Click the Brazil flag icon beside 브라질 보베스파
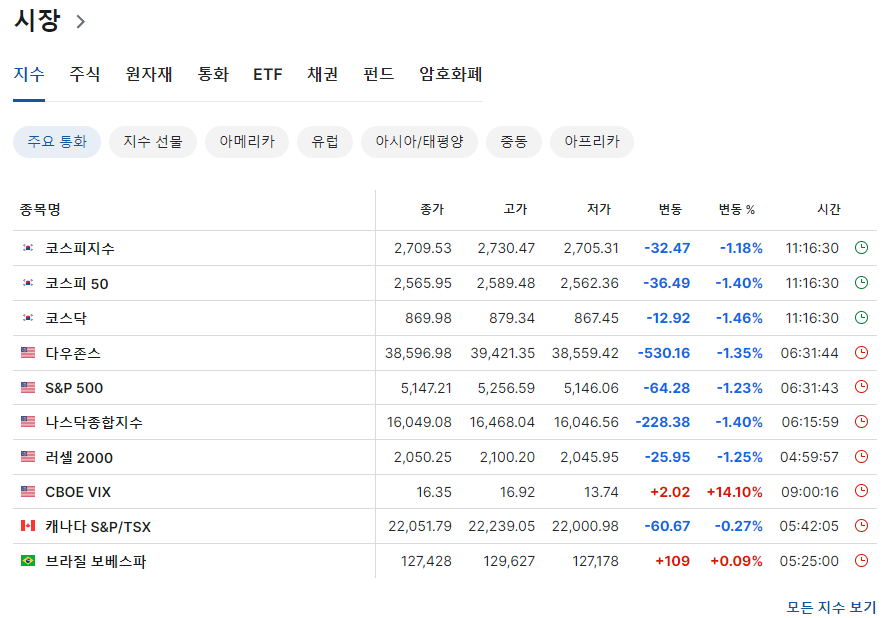 (28, 560)
